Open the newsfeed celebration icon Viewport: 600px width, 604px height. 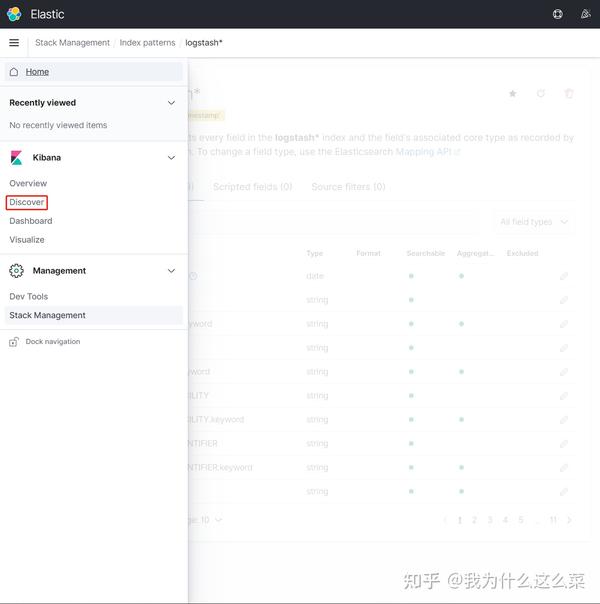coord(585,14)
